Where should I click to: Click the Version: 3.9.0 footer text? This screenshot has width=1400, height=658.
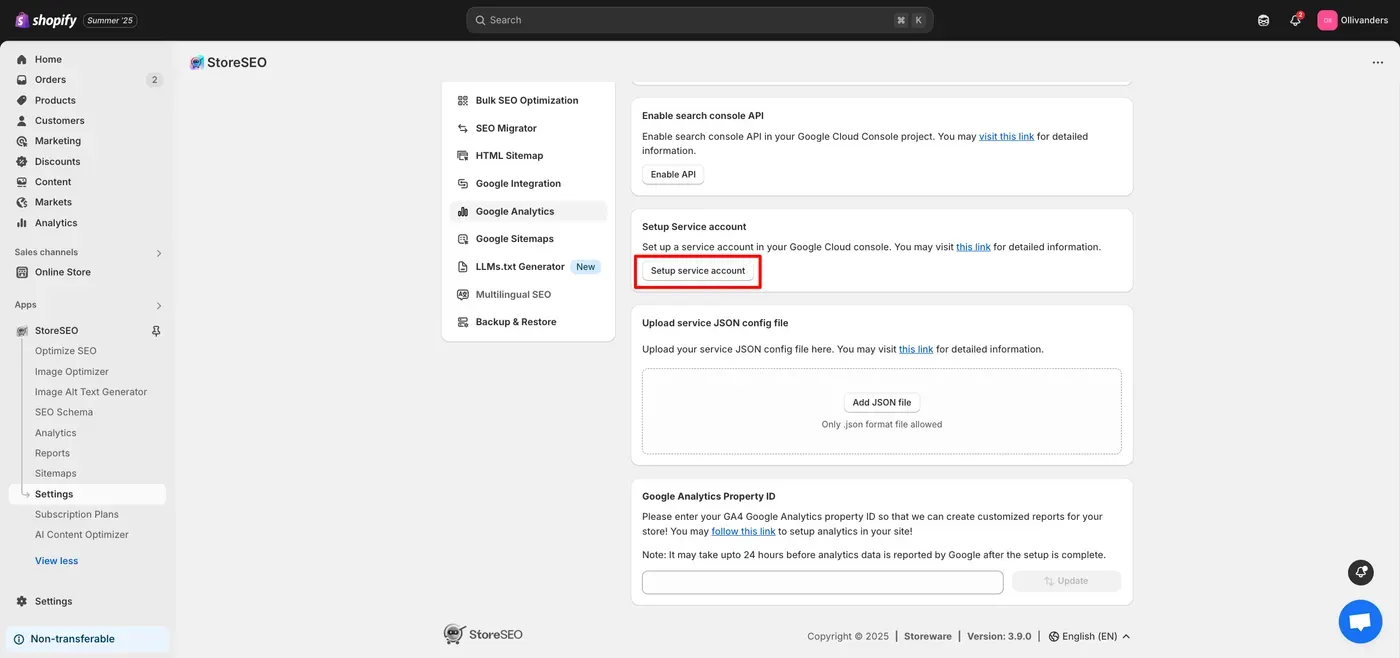pos(999,636)
